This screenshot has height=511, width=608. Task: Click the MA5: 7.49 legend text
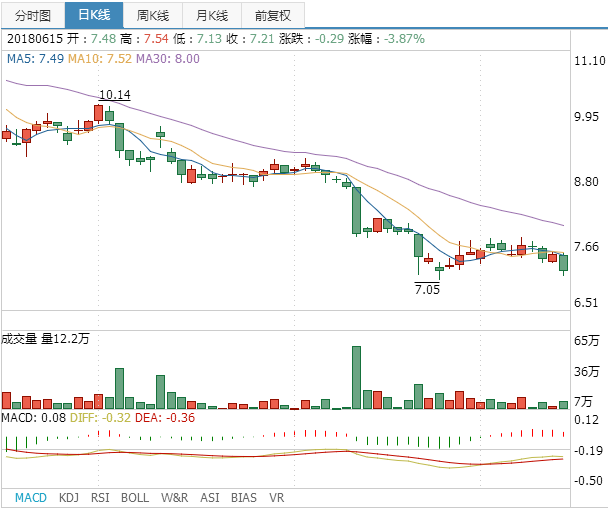coord(35,59)
